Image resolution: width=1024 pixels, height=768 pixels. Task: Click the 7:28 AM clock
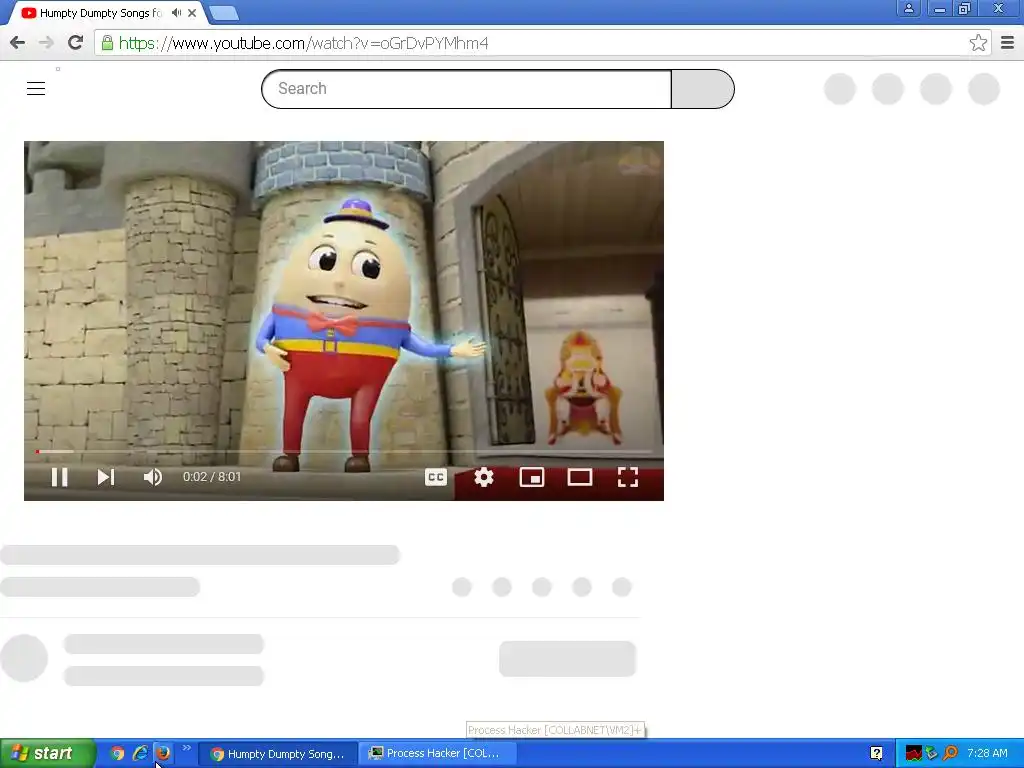tap(987, 754)
